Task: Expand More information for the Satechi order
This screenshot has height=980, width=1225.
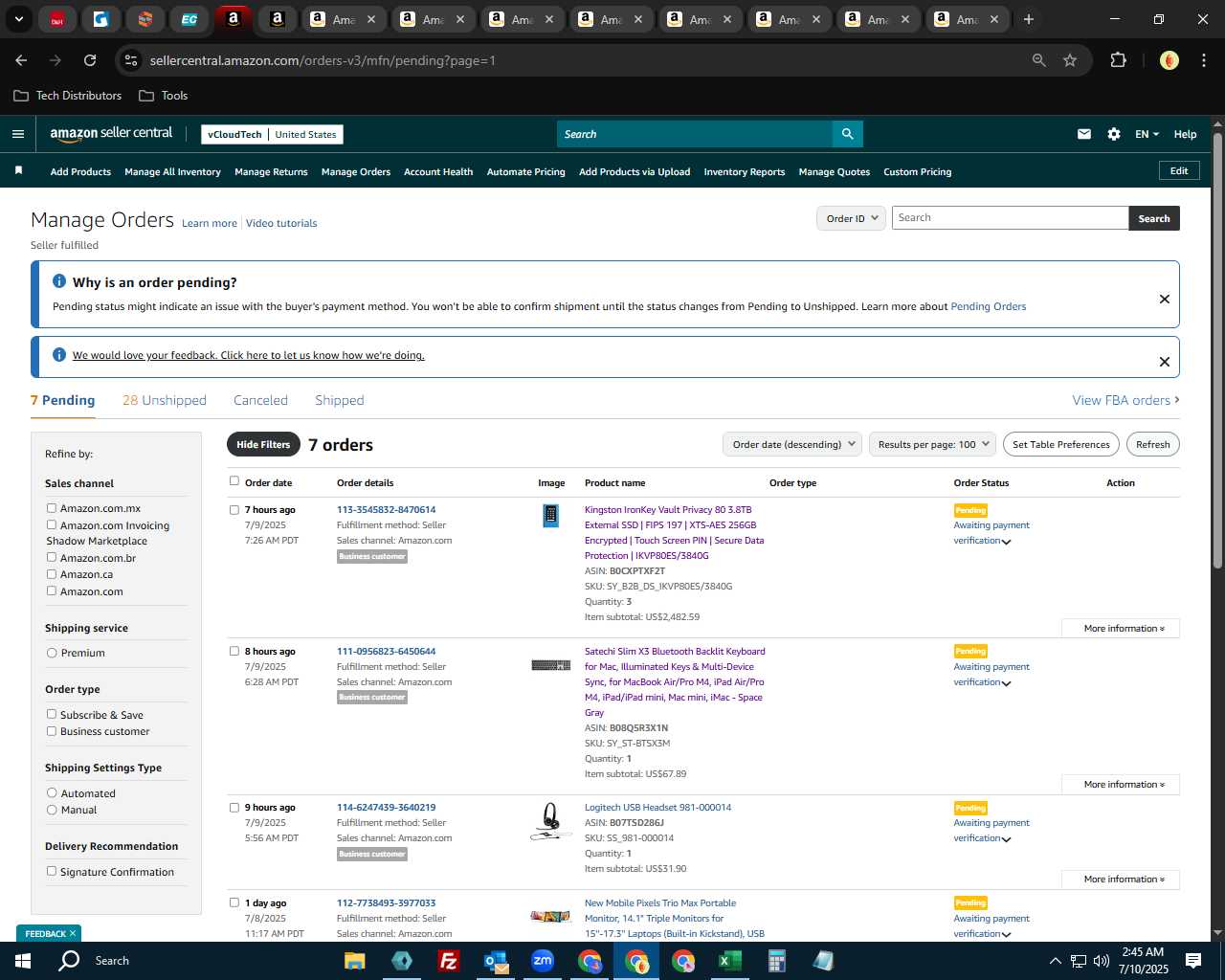Action: (x=1121, y=785)
